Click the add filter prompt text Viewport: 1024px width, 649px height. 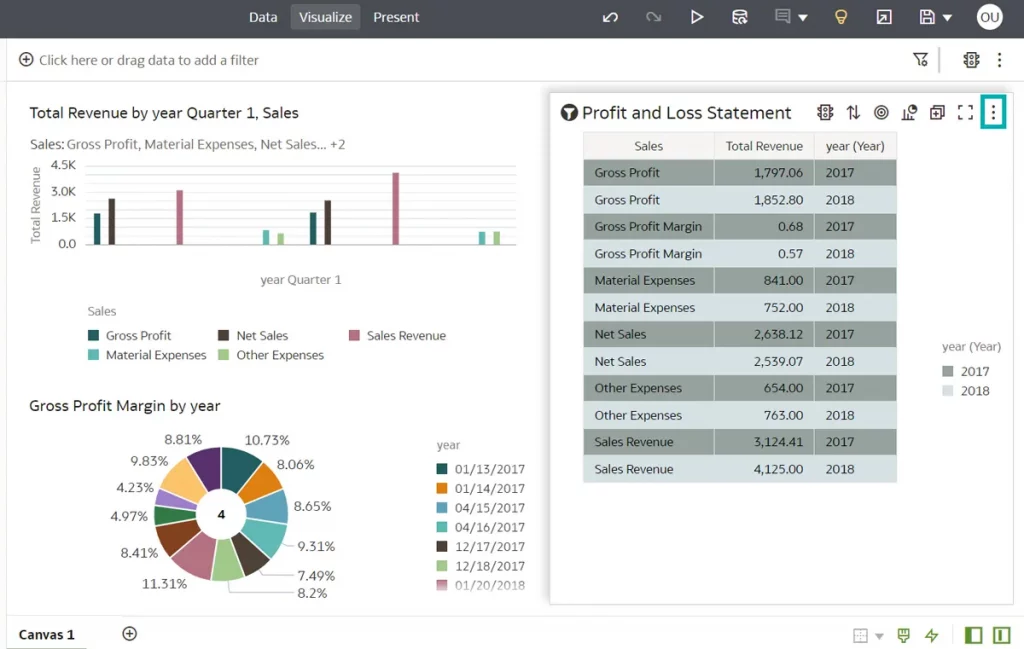pos(148,60)
